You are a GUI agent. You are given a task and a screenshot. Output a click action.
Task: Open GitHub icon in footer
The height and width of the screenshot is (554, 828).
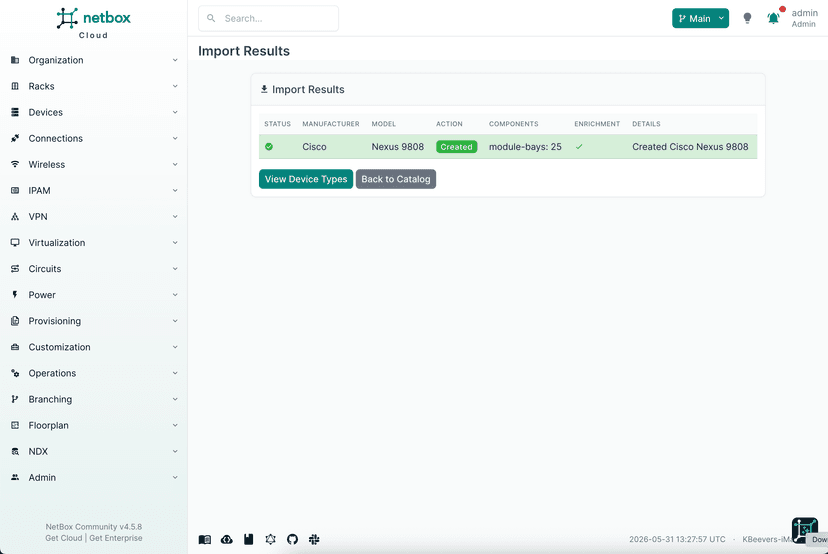tap(292, 539)
